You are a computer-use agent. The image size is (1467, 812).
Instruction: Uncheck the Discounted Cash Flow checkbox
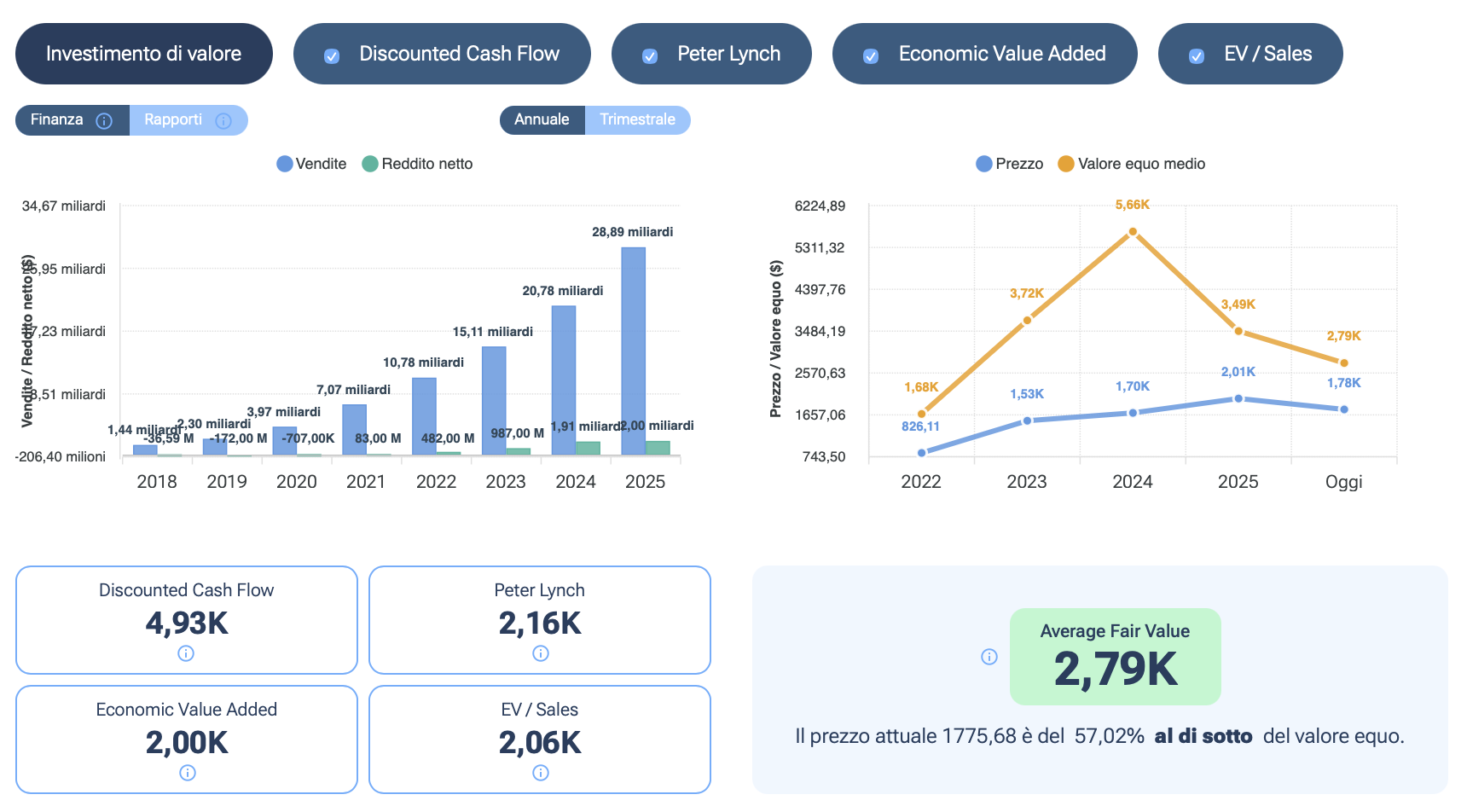pyautogui.click(x=332, y=56)
